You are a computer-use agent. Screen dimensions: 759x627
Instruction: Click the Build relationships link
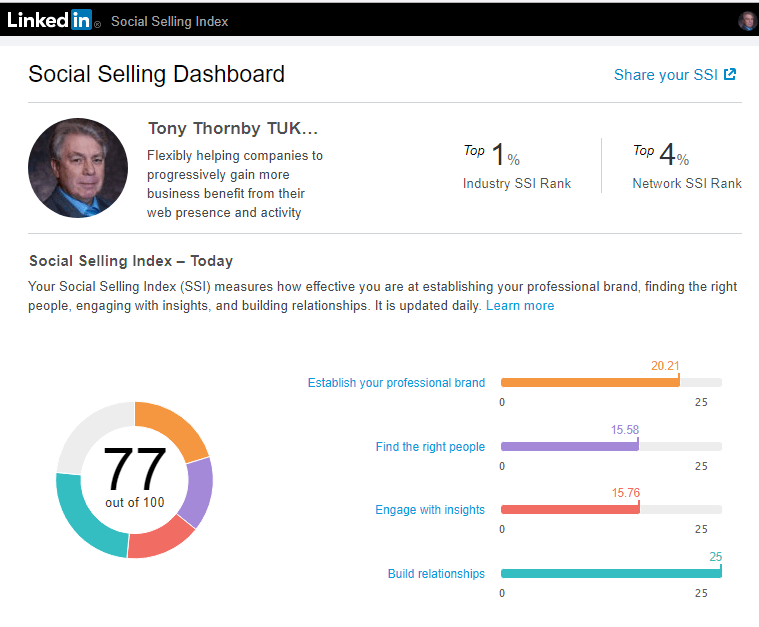pos(436,574)
